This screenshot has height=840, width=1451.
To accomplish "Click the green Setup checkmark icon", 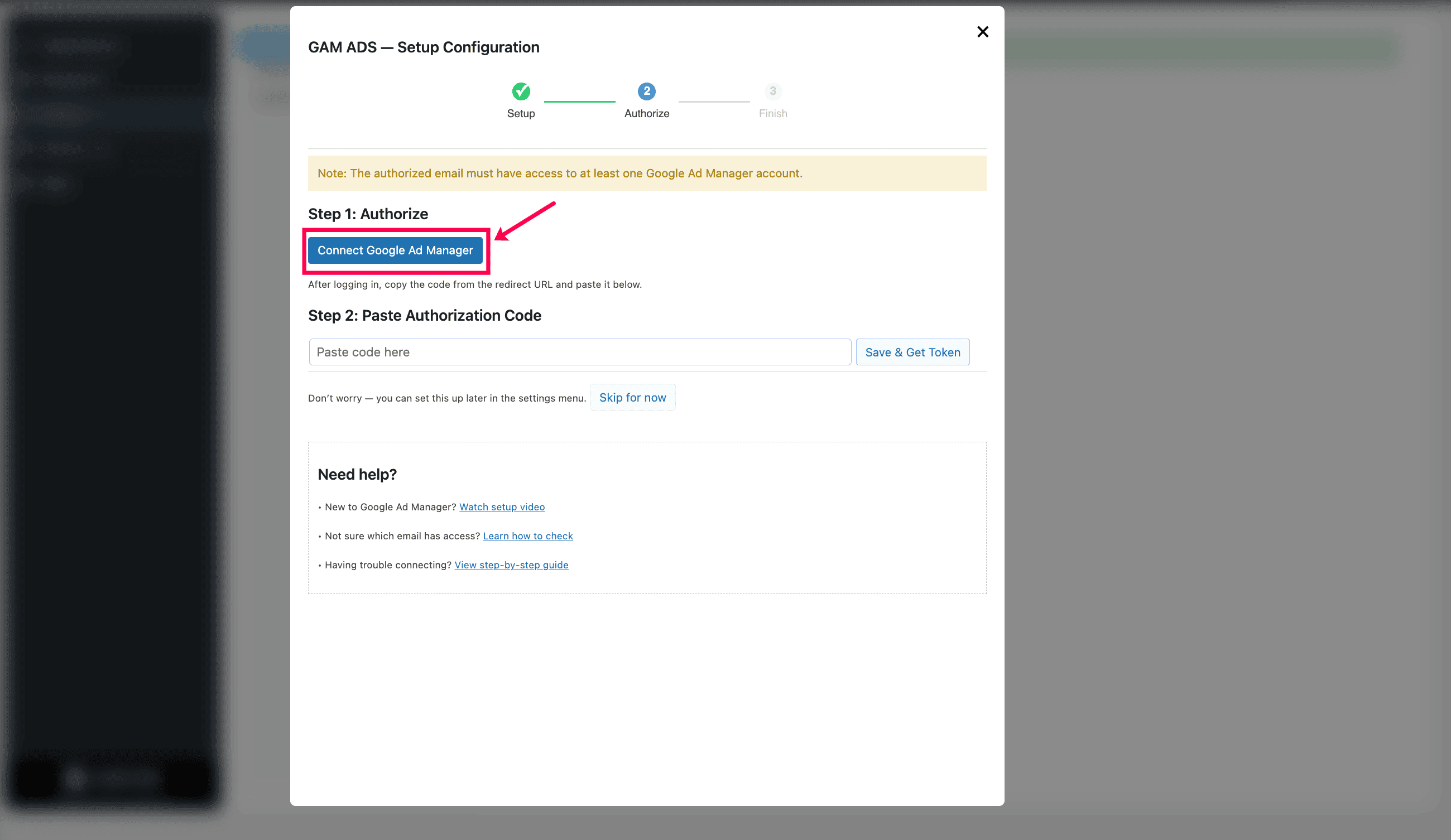I will tap(521, 91).
